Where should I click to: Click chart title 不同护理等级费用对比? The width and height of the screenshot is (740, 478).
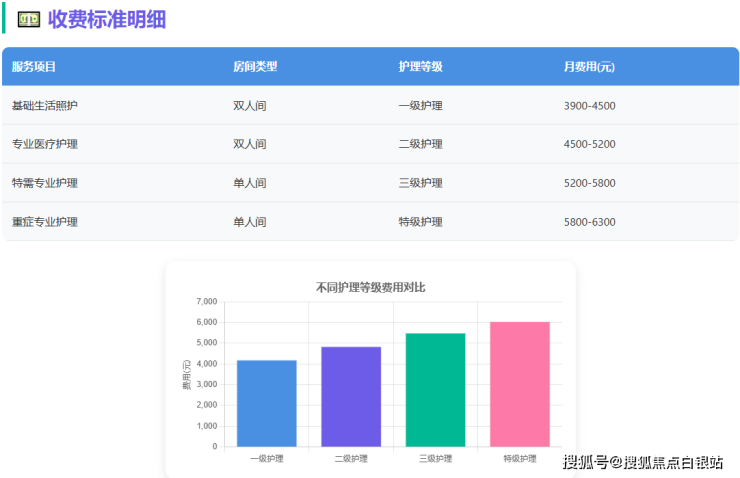[x=370, y=287]
